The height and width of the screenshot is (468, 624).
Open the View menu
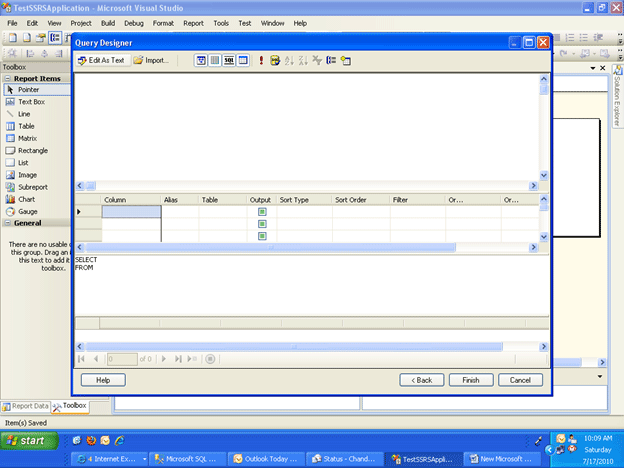click(x=55, y=23)
